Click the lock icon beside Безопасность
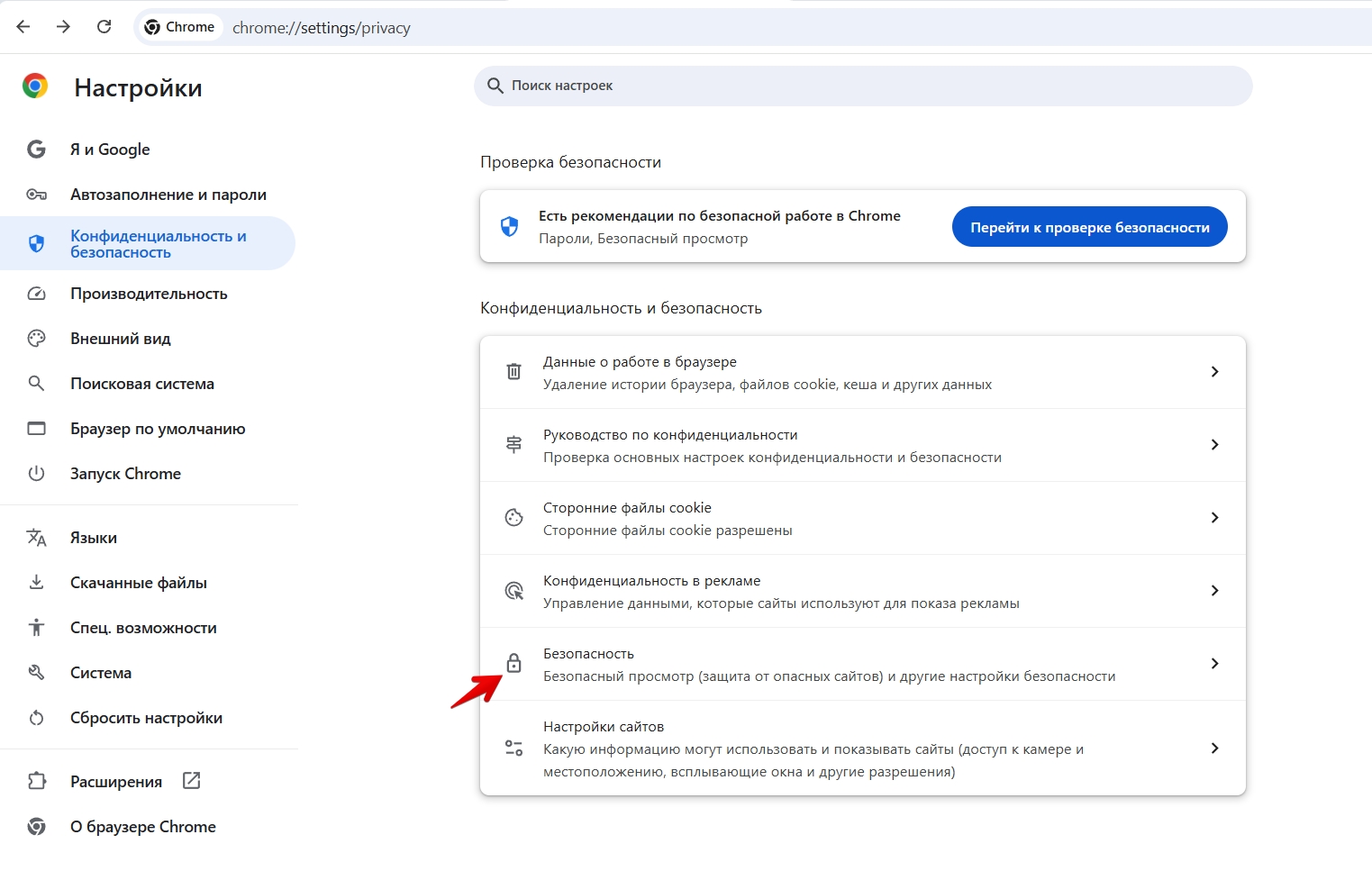This screenshot has height=871, width=1372. tap(513, 664)
